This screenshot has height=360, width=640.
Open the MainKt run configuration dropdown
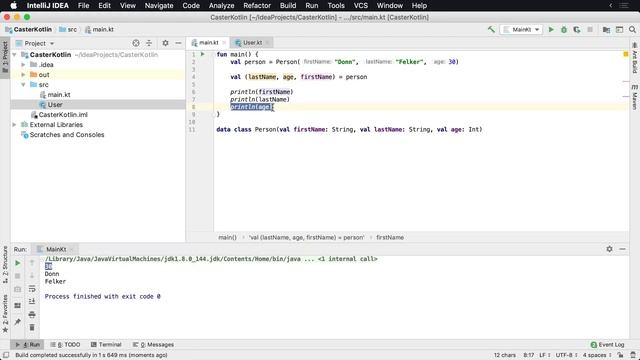click(522, 29)
